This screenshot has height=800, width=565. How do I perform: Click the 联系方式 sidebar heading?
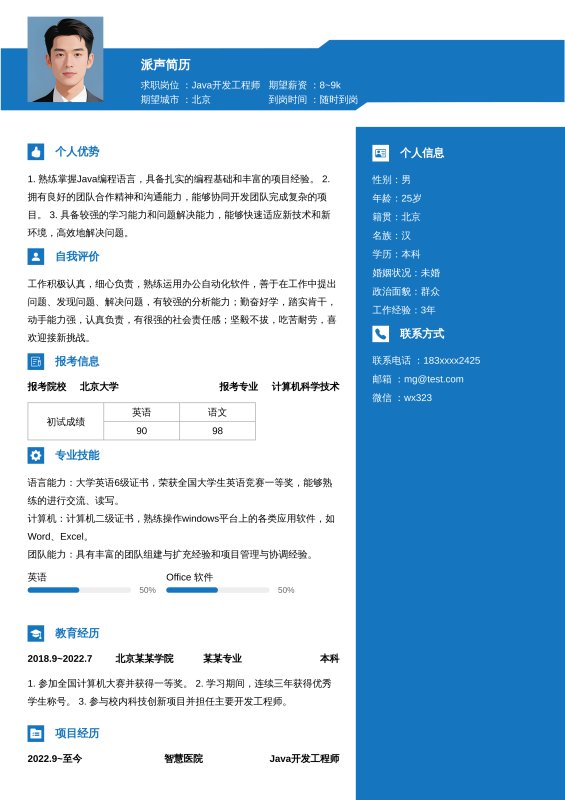(422, 334)
